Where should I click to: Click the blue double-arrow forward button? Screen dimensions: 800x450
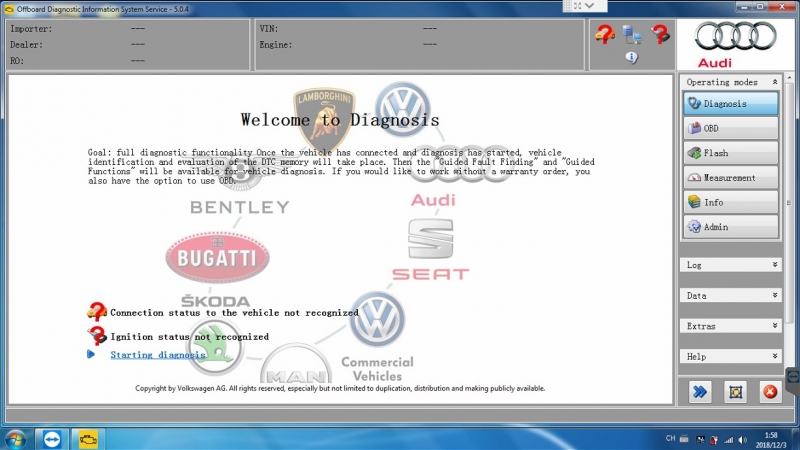[x=700, y=392]
